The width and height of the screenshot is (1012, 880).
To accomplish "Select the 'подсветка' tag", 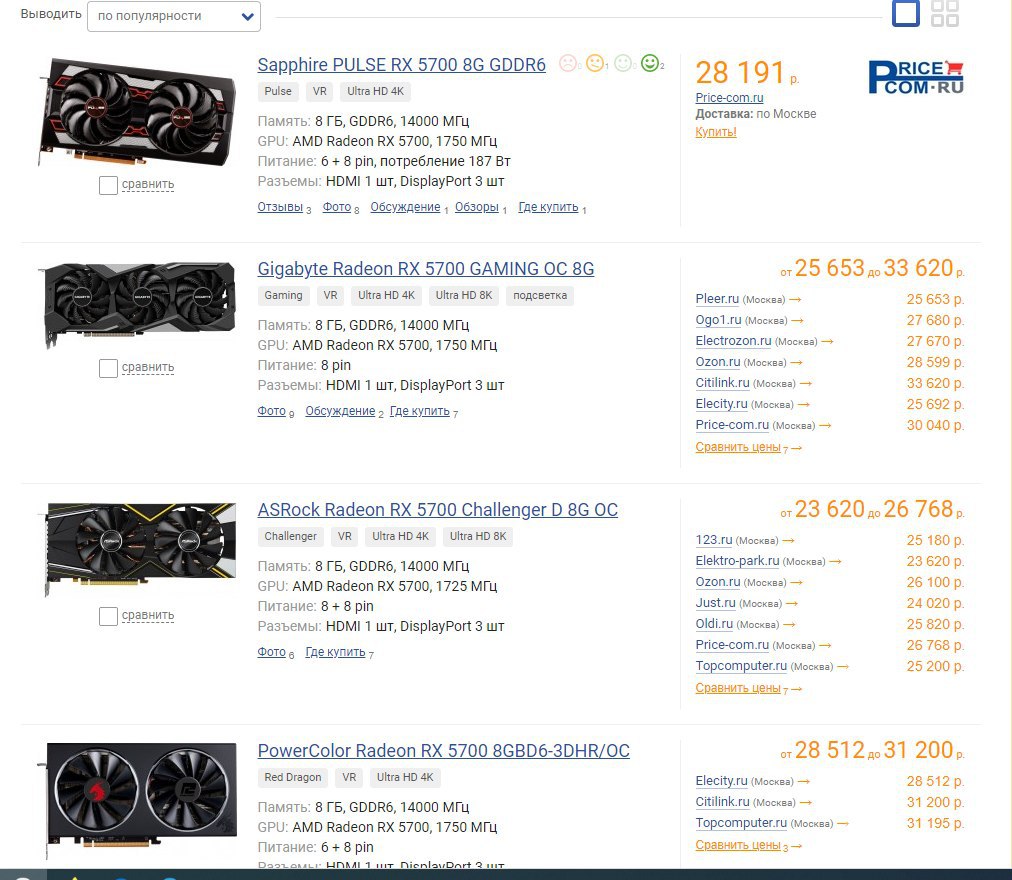I will pos(540,295).
